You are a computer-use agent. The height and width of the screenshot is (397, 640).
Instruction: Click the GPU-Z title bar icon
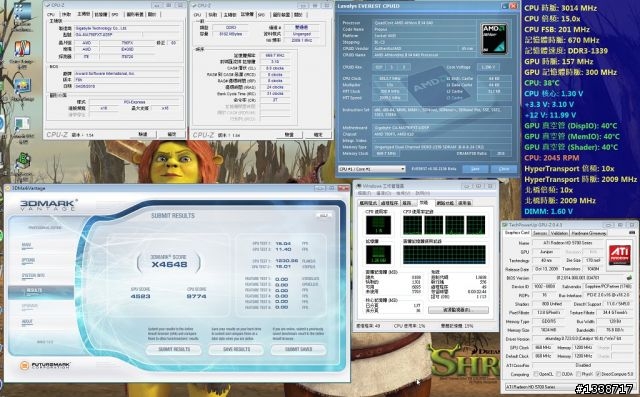[x=505, y=225]
